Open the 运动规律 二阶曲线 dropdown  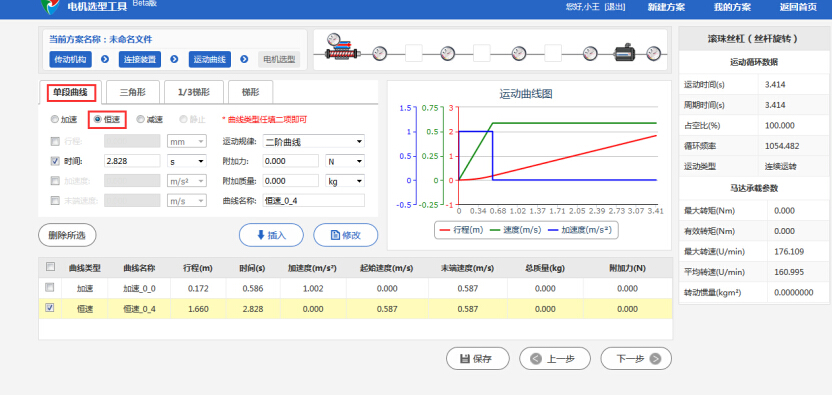[314, 142]
